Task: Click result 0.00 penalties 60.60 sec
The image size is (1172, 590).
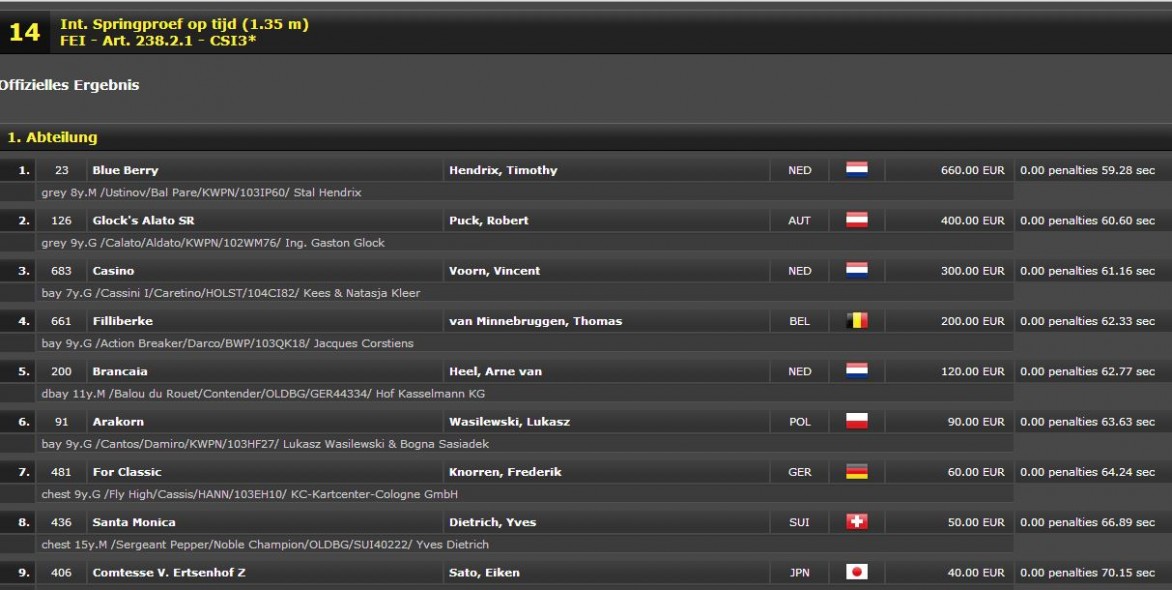Action: tap(1088, 221)
